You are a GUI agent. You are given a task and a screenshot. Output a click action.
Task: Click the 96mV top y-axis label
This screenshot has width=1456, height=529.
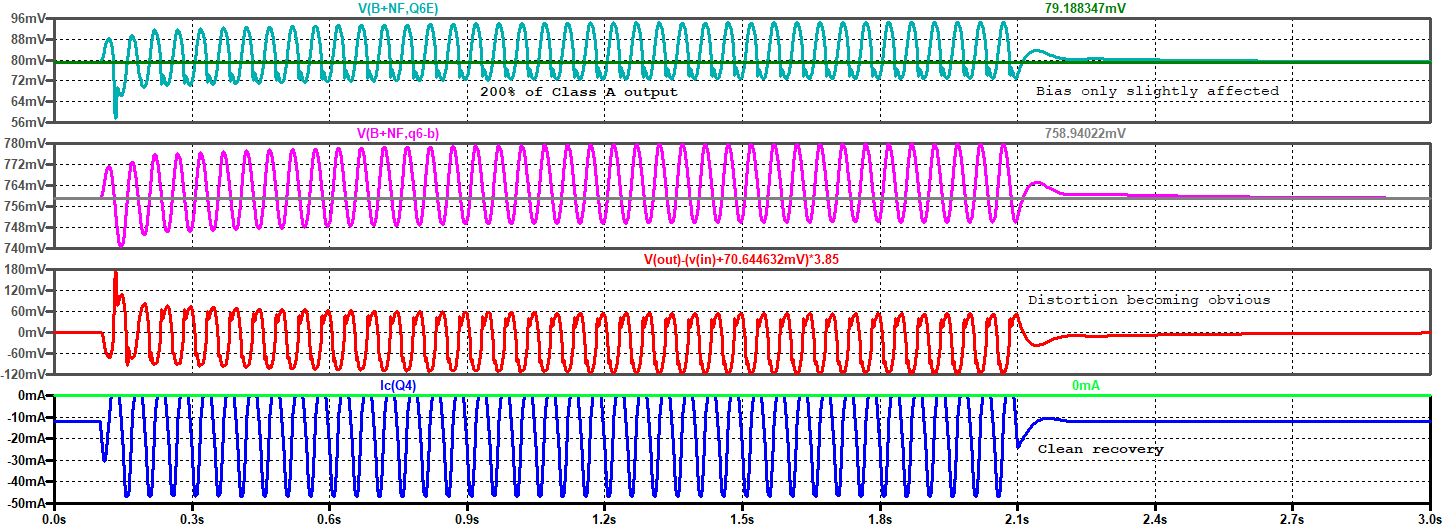click(x=27, y=18)
